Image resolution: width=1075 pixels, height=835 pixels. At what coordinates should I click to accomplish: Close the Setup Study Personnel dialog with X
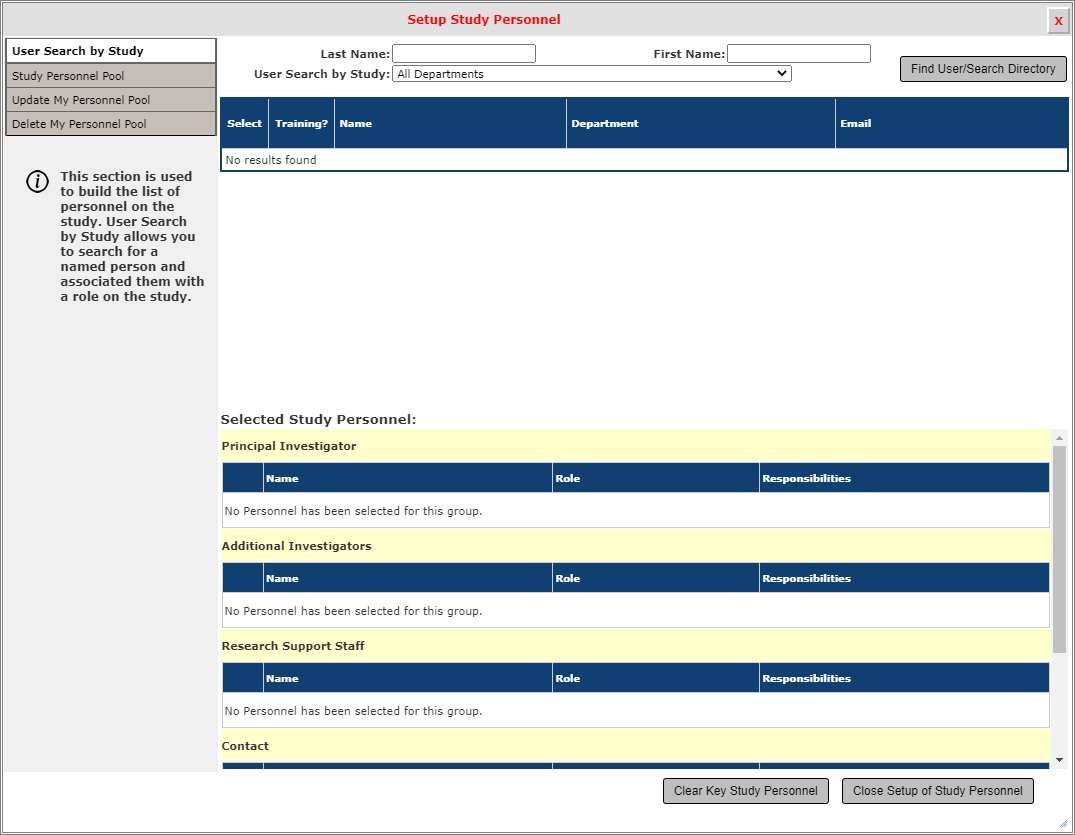(1058, 21)
